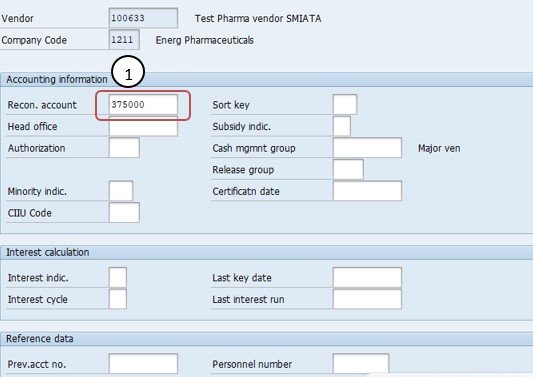Click the Subsidy indic. input field
The height and width of the screenshot is (377, 533).
pyautogui.click(x=342, y=126)
